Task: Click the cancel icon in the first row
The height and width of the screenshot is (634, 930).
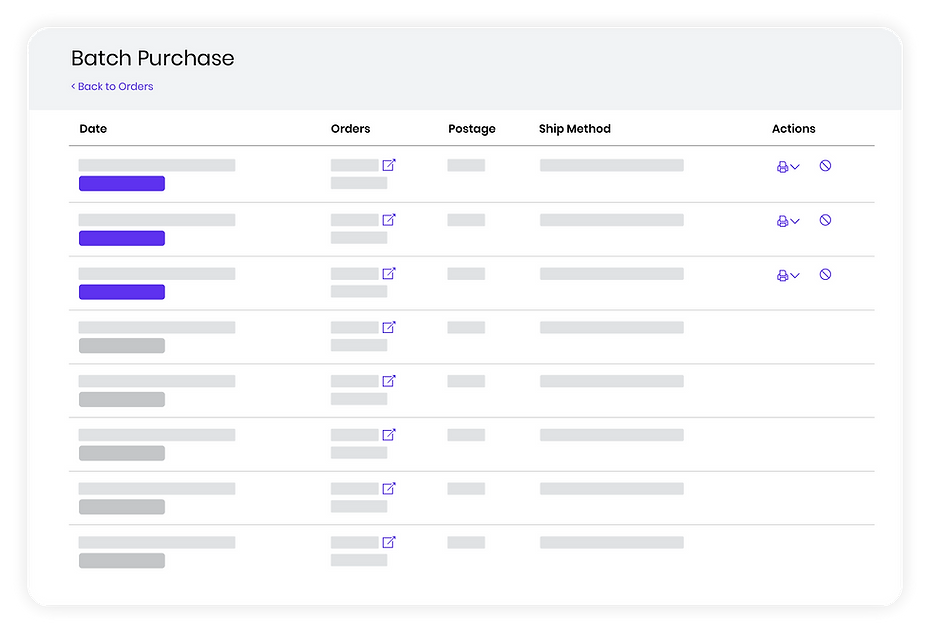Action: click(825, 166)
